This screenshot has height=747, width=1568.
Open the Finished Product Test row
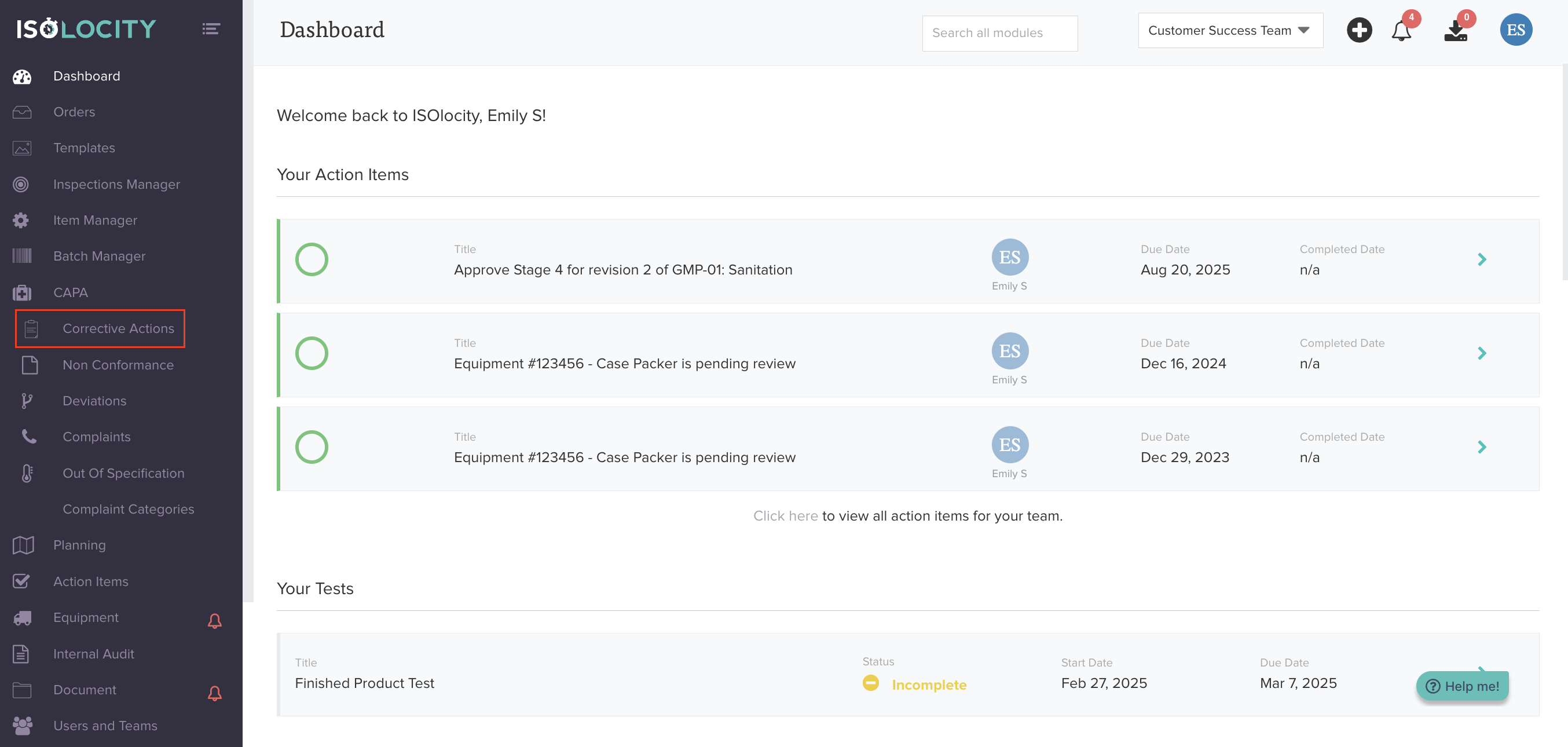(364, 683)
